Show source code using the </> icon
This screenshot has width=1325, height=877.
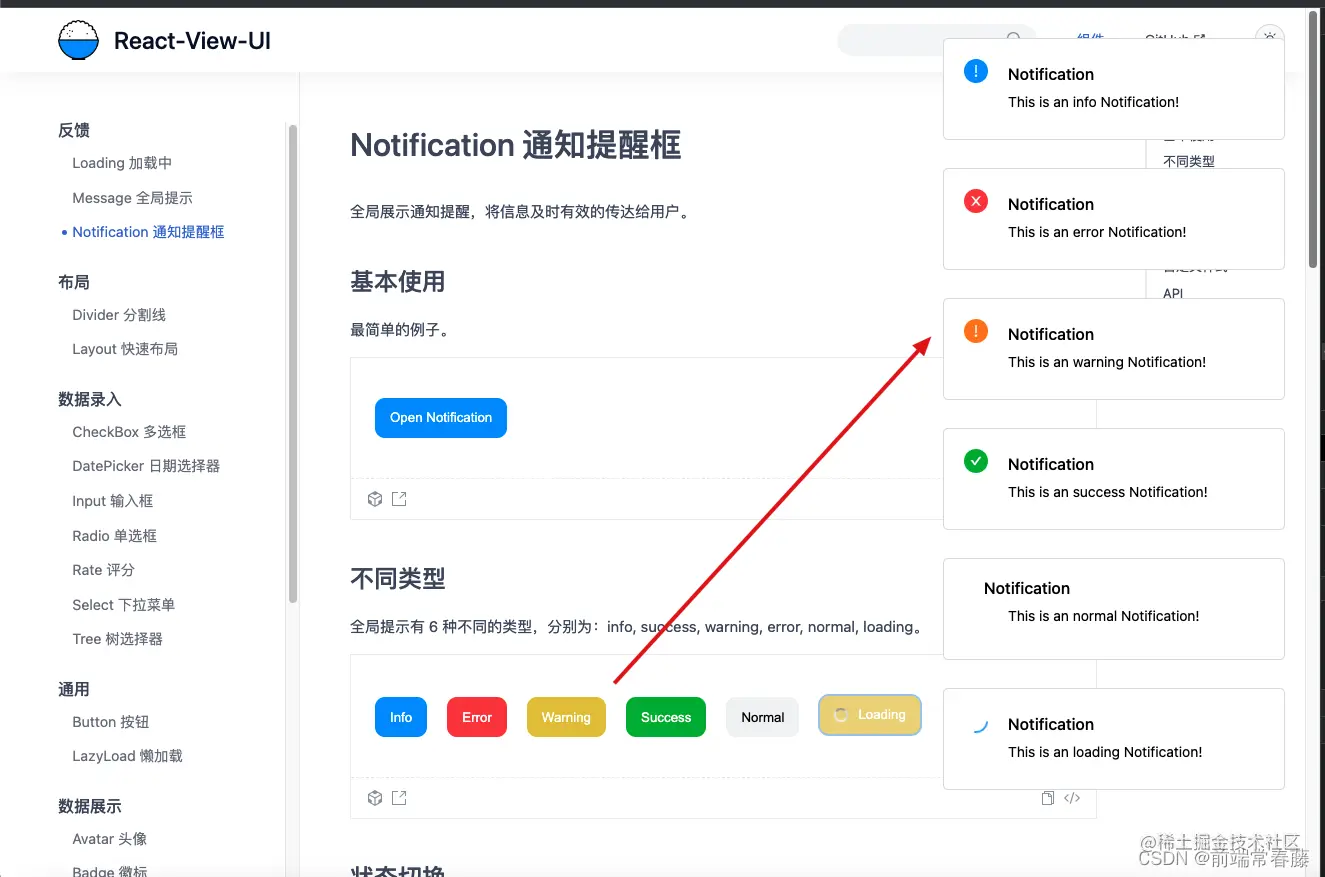pos(1071,797)
